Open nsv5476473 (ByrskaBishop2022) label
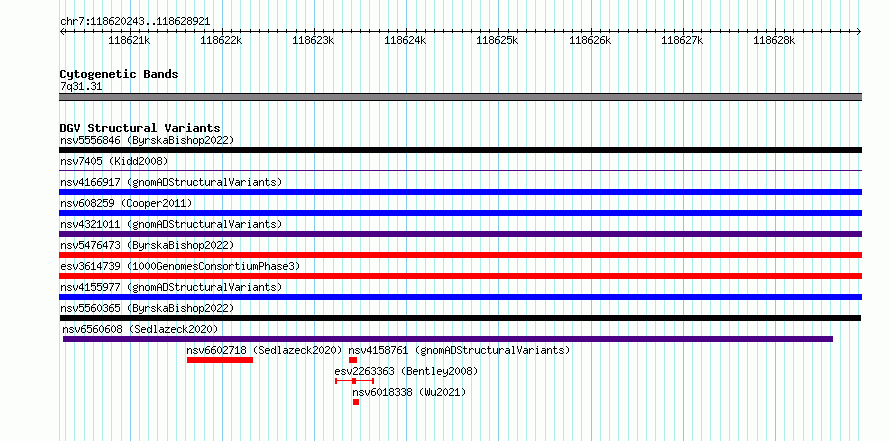The width and height of the screenshot is (890, 441). (x=147, y=245)
